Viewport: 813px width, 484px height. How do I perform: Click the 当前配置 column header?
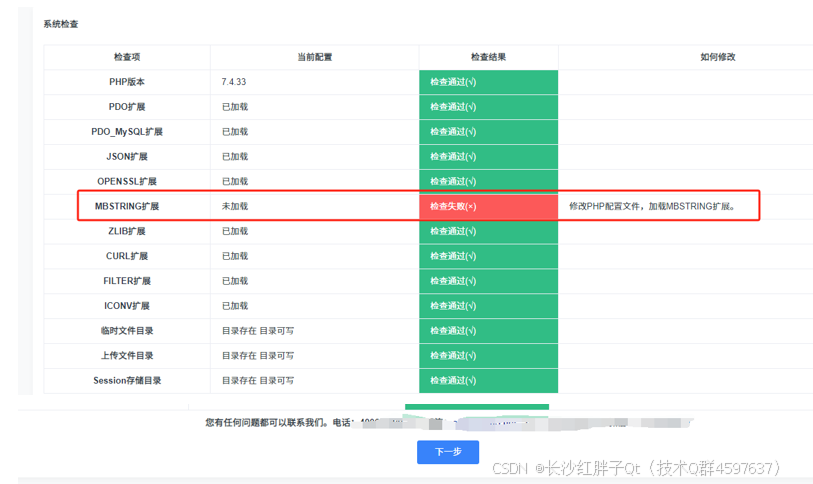point(314,57)
